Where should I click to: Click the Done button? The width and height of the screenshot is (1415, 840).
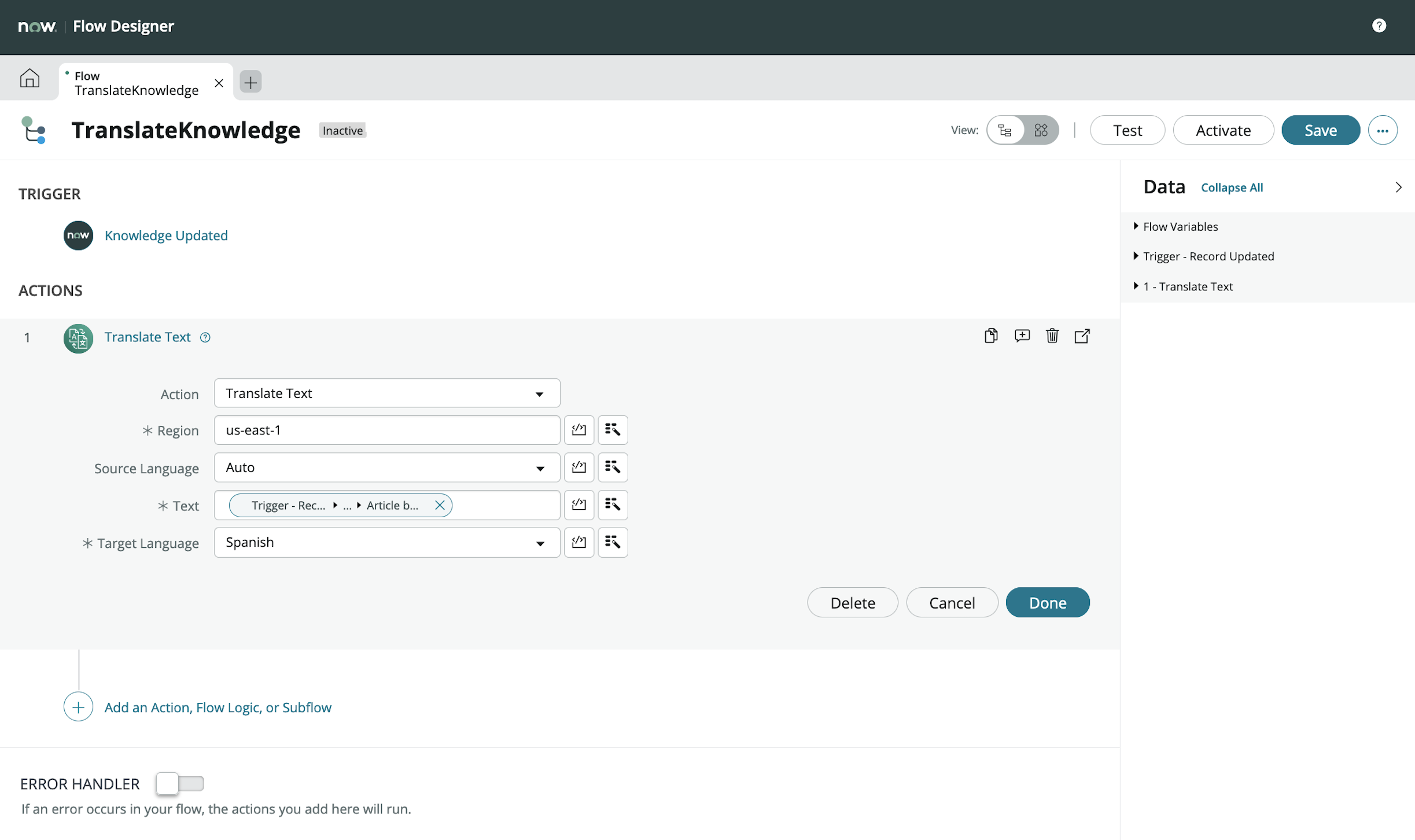pos(1047,602)
